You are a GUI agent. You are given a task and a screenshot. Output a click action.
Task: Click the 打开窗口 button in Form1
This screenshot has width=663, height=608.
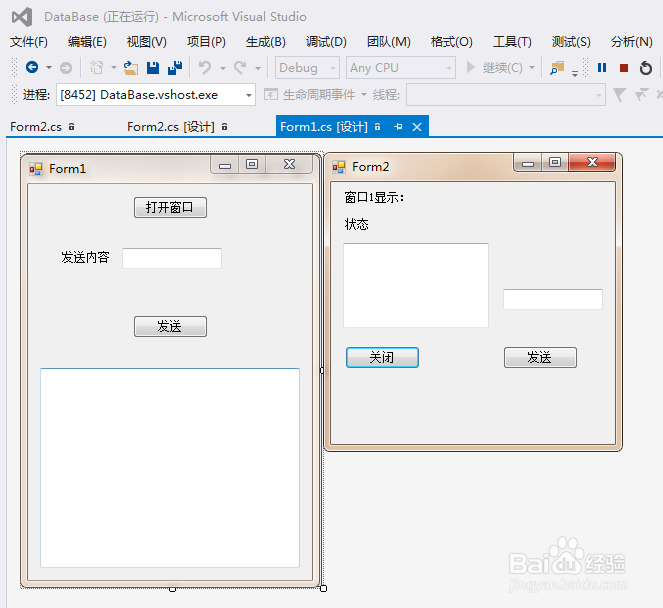pyautogui.click(x=170, y=208)
